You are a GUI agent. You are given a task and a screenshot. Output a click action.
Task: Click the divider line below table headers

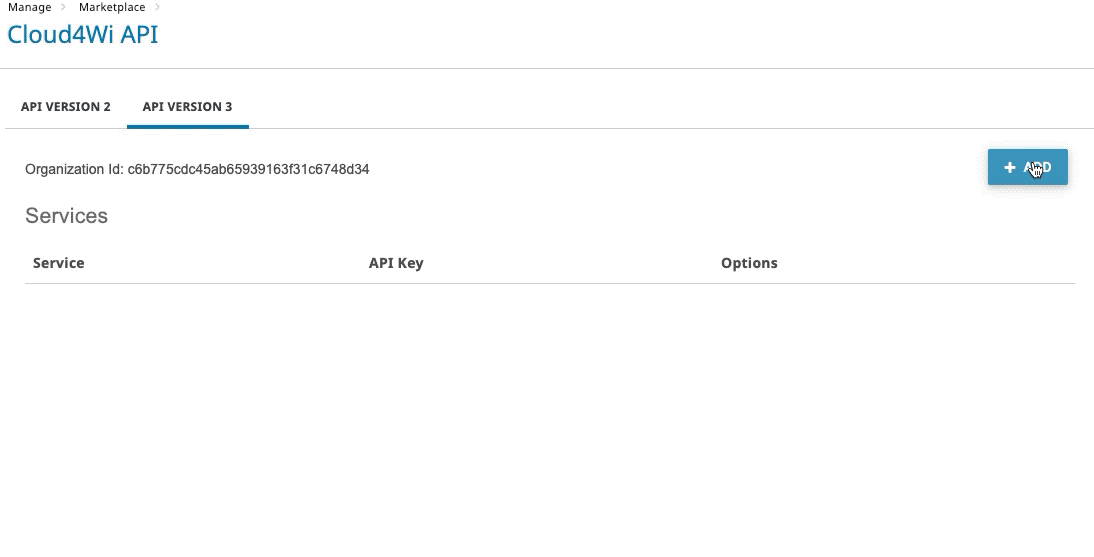click(550, 283)
